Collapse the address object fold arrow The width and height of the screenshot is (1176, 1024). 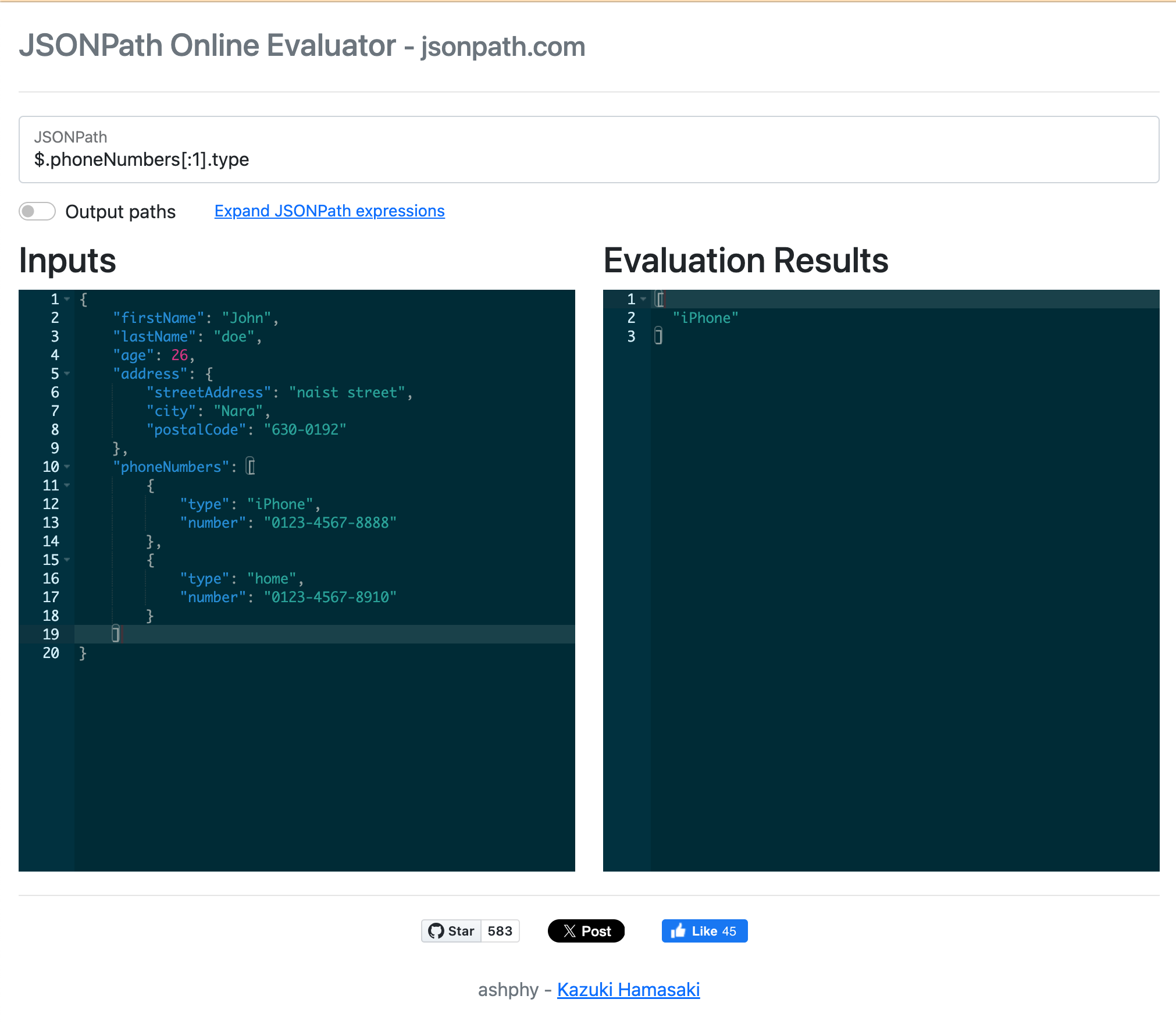click(67, 374)
